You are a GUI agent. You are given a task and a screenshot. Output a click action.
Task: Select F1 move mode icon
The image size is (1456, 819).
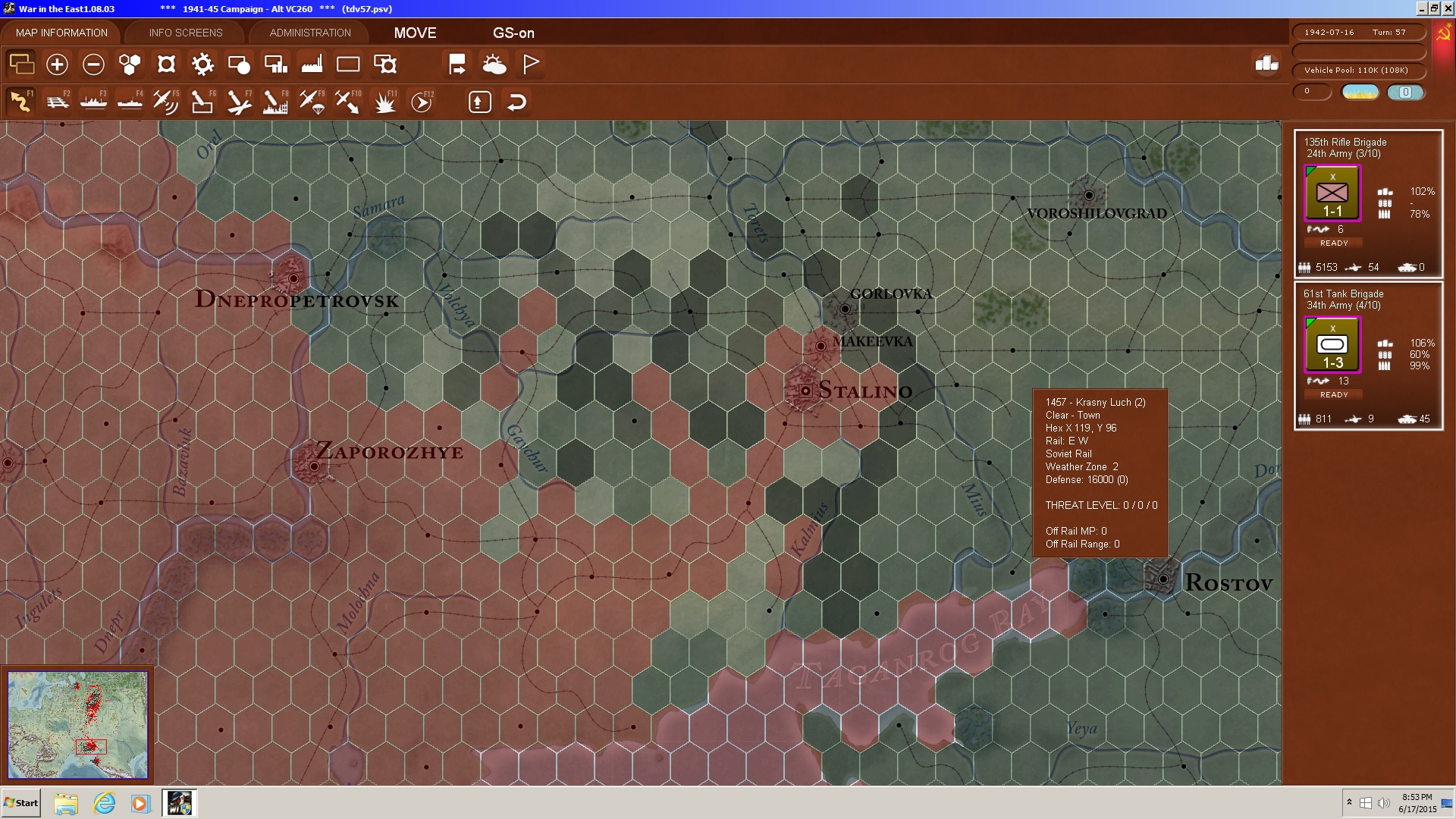(x=20, y=102)
